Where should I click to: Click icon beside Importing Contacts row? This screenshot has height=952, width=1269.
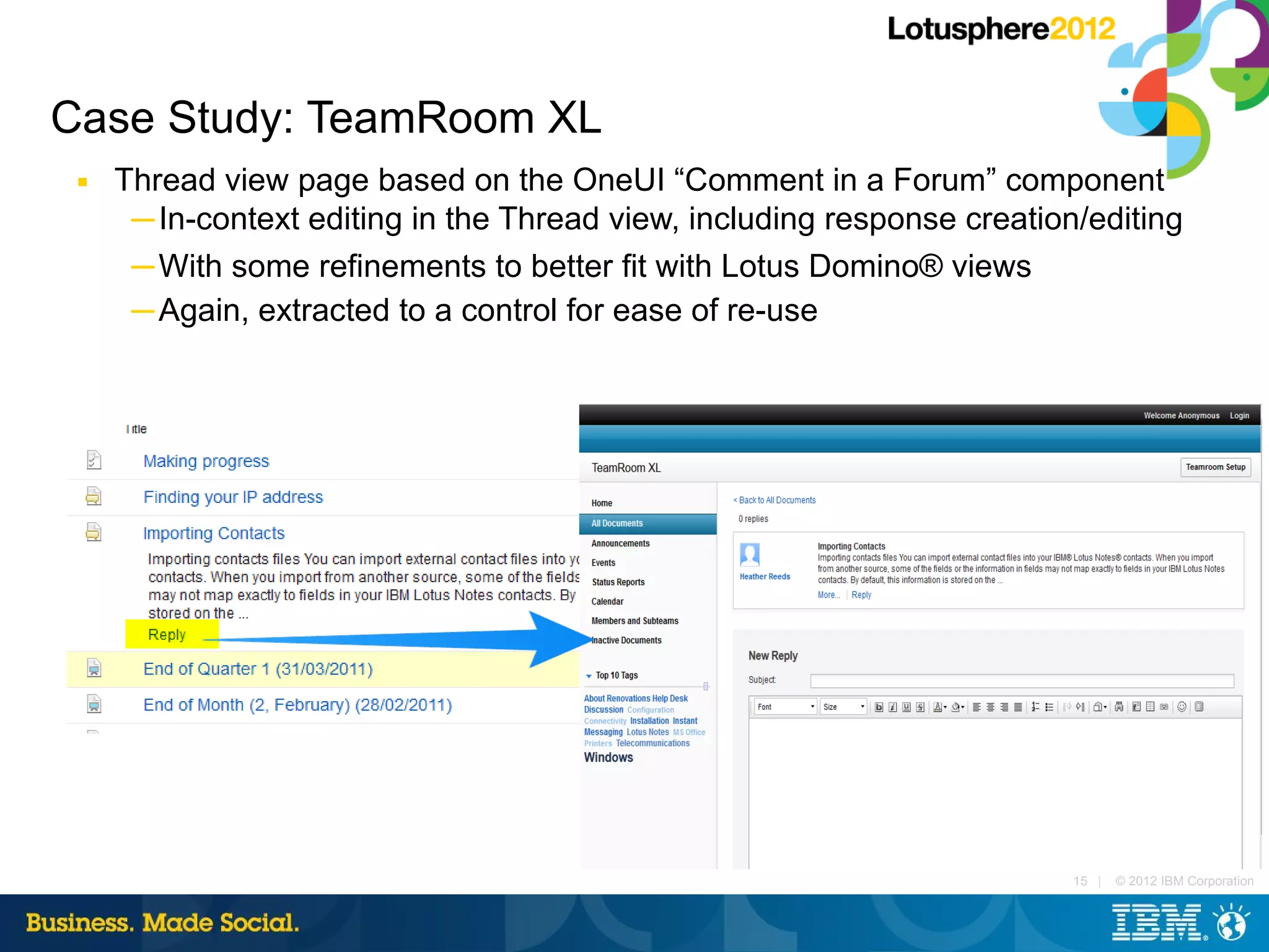tap(94, 532)
